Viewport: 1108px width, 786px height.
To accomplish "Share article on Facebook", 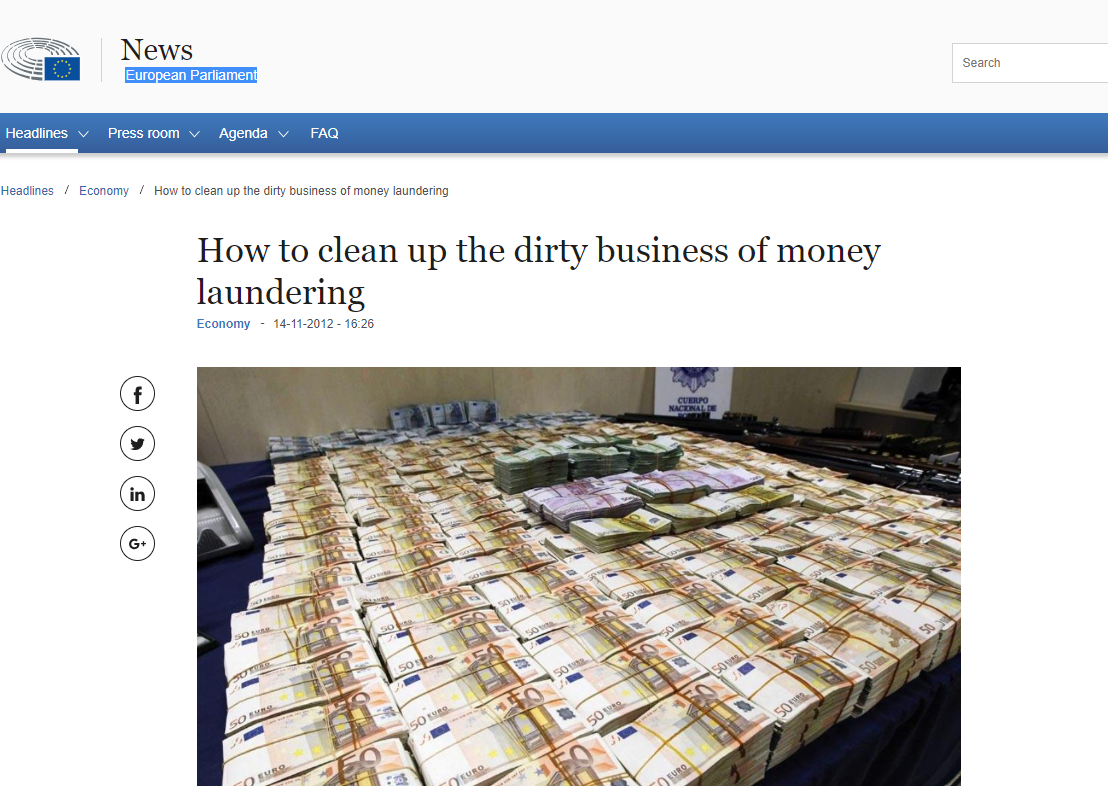I will tap(137, 394).
